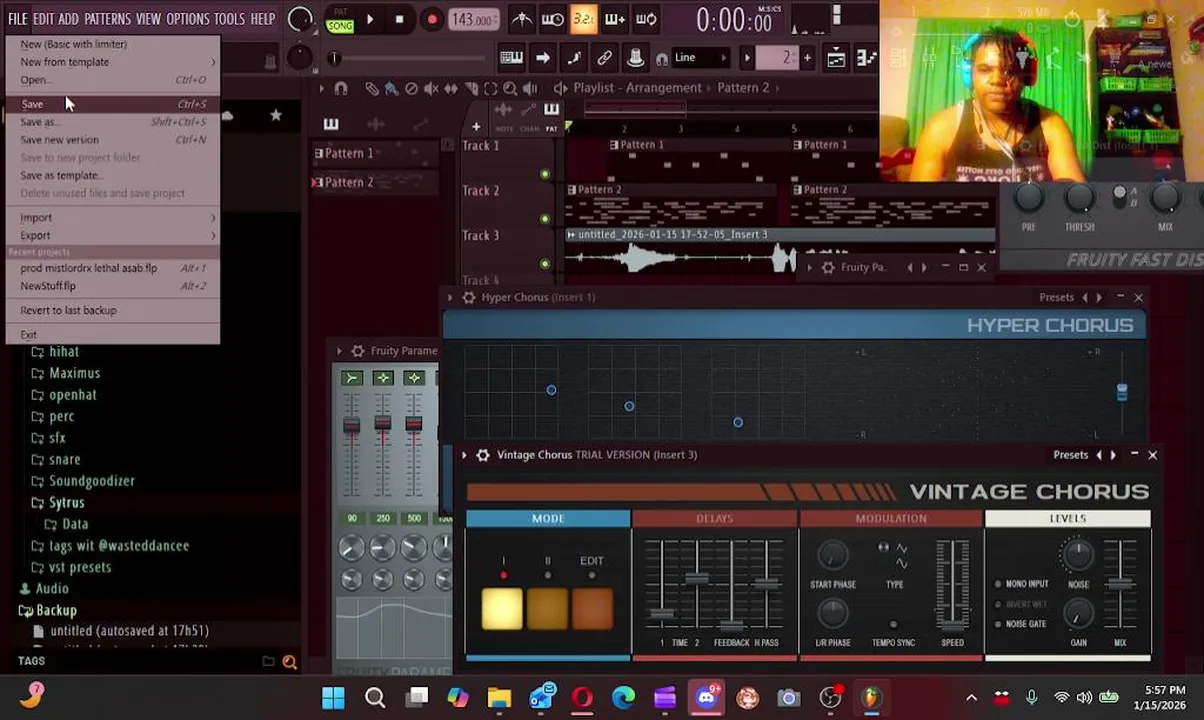
Task: Click the link/chain multilink icon
Action: click(x=604, y=58)
